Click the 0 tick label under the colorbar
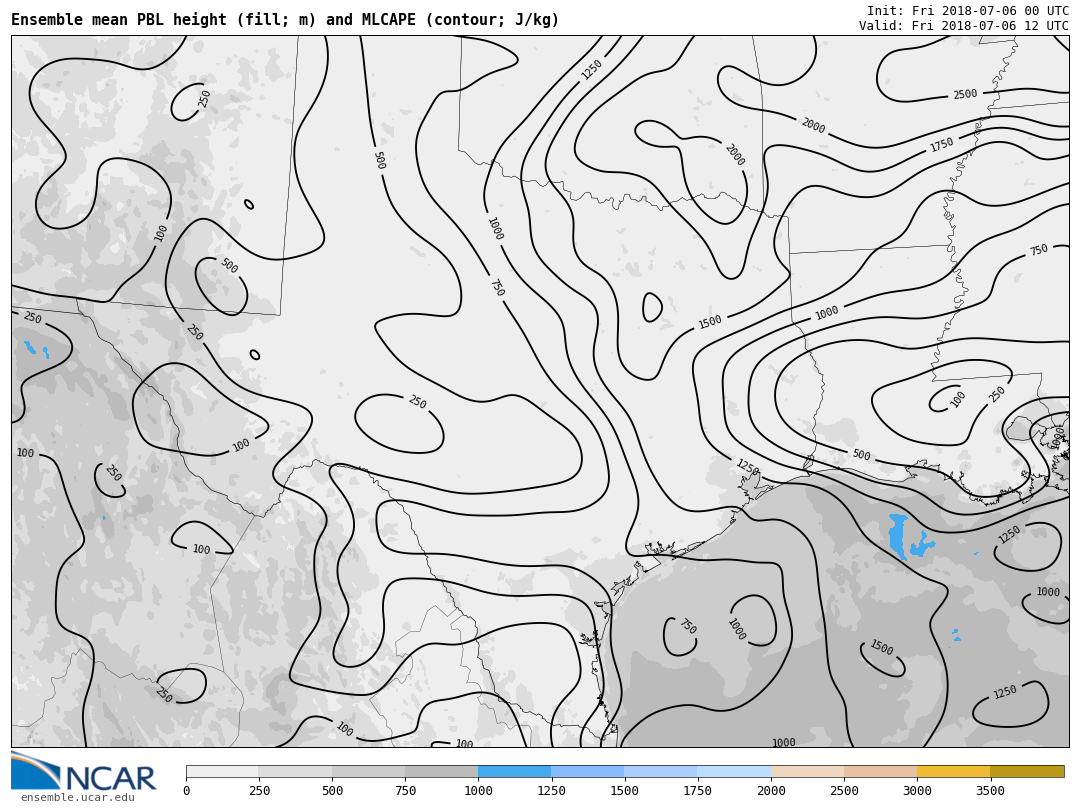This screenshot has width=1080, height=810. coord(187,791)
